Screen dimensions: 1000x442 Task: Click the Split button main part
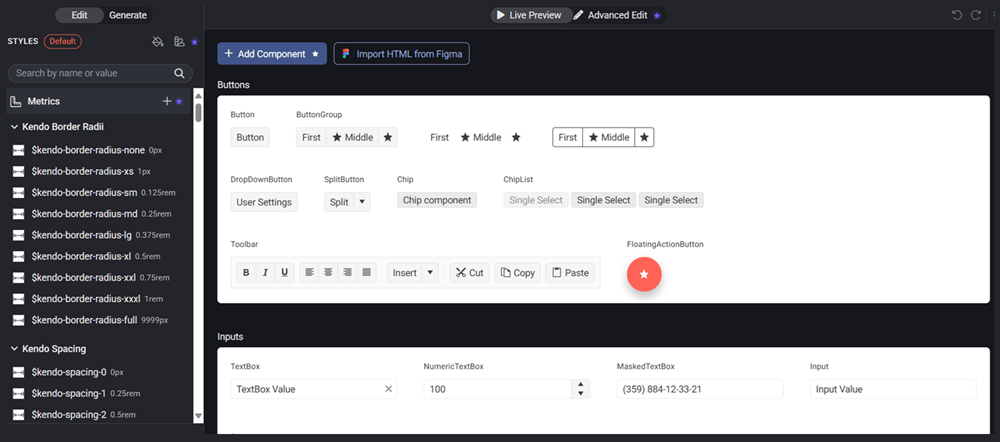(339, 202)
